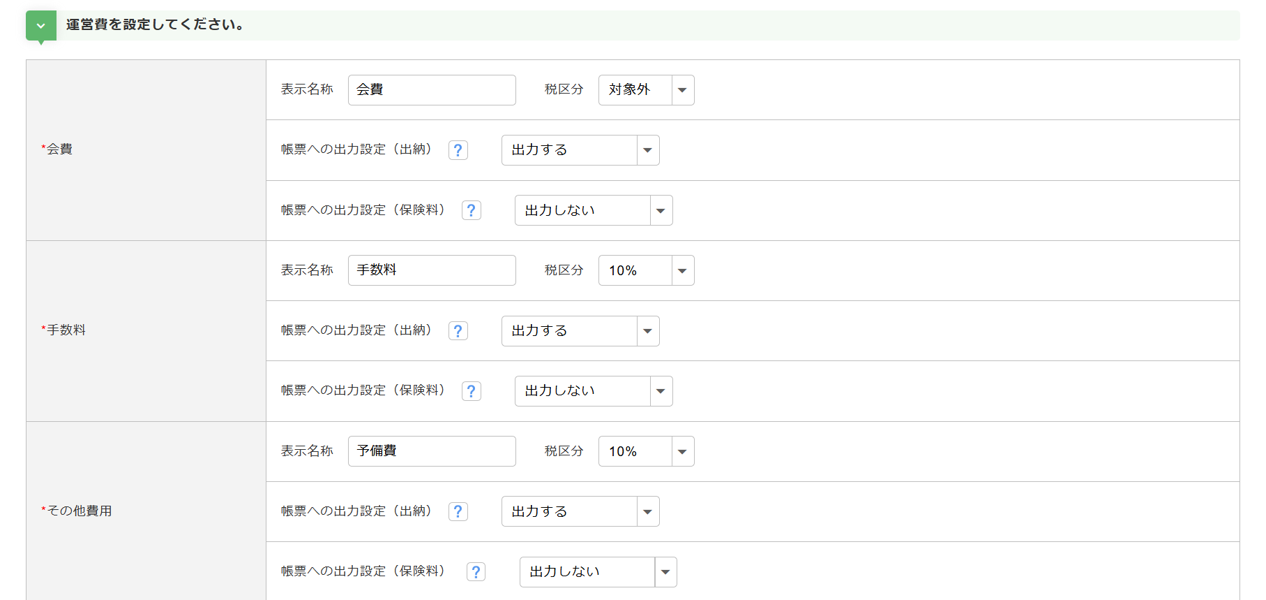The height and width of the screenshot is (600, 1266).
Task: Click help icon for 会費 保険料 output setting
Action: 471,210
